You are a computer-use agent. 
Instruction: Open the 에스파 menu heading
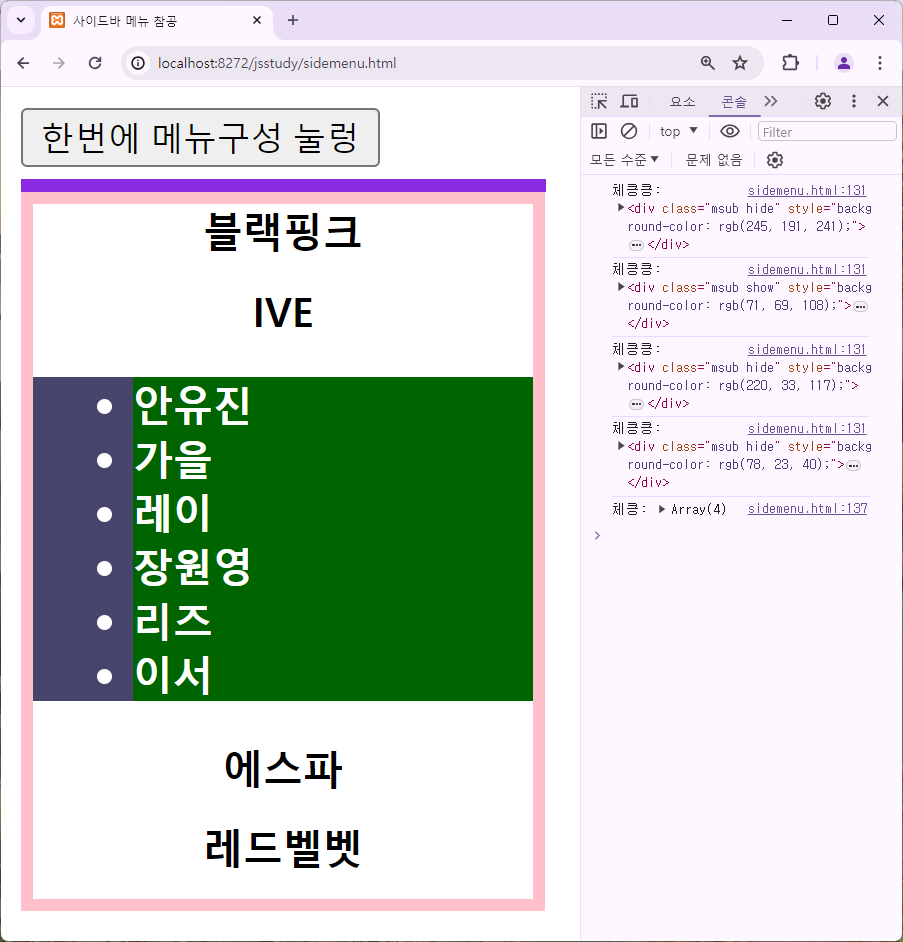click(283, 769)
